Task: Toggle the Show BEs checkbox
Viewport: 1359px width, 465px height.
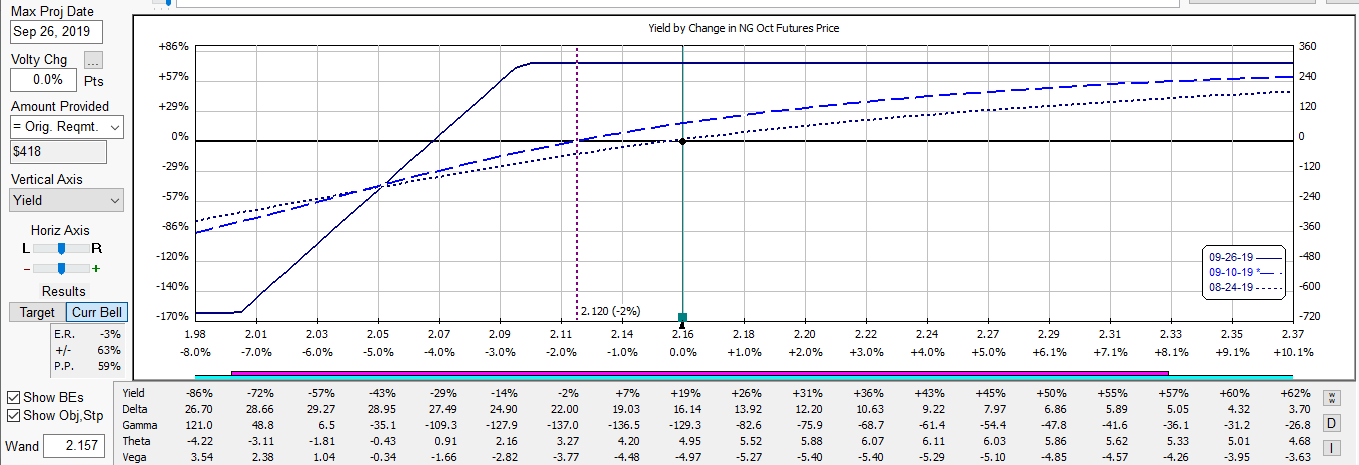Action: [14, 396]
